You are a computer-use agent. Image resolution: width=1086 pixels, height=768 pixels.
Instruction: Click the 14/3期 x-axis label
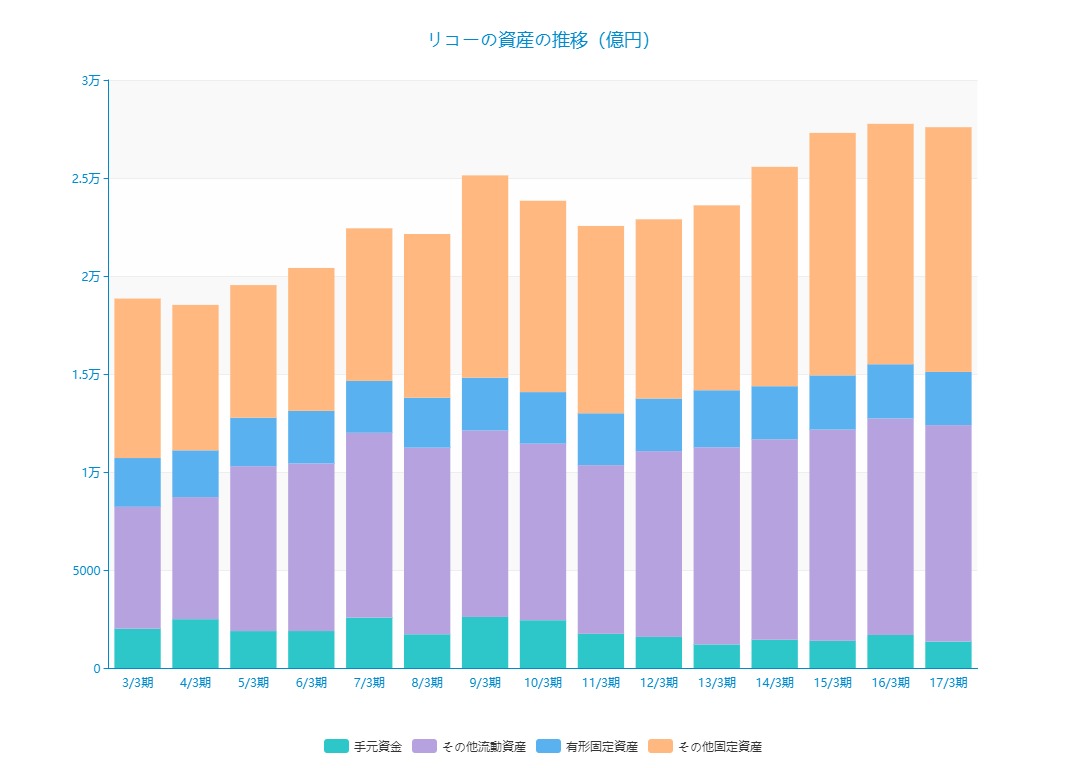[x=775, y=683]
